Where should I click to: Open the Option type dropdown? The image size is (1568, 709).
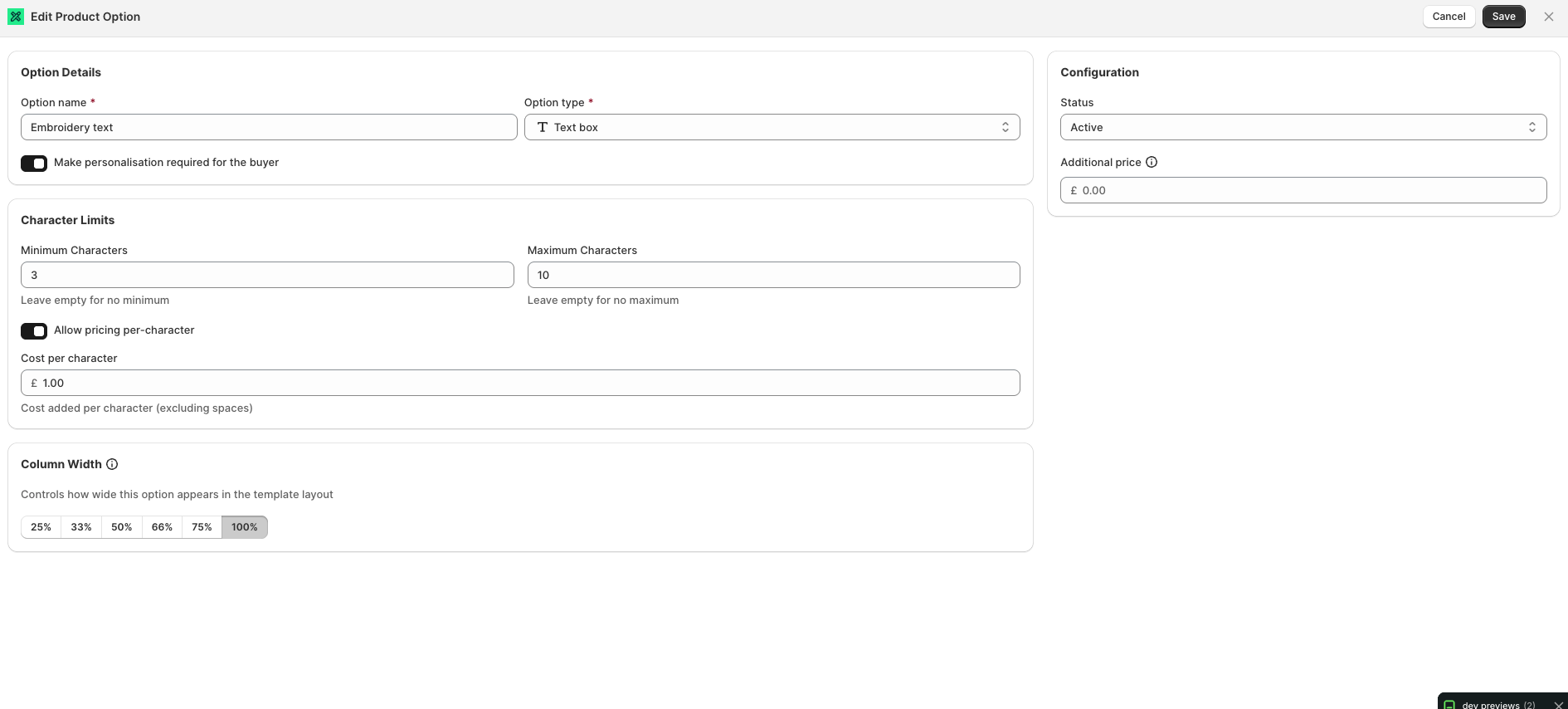[772, 127]
